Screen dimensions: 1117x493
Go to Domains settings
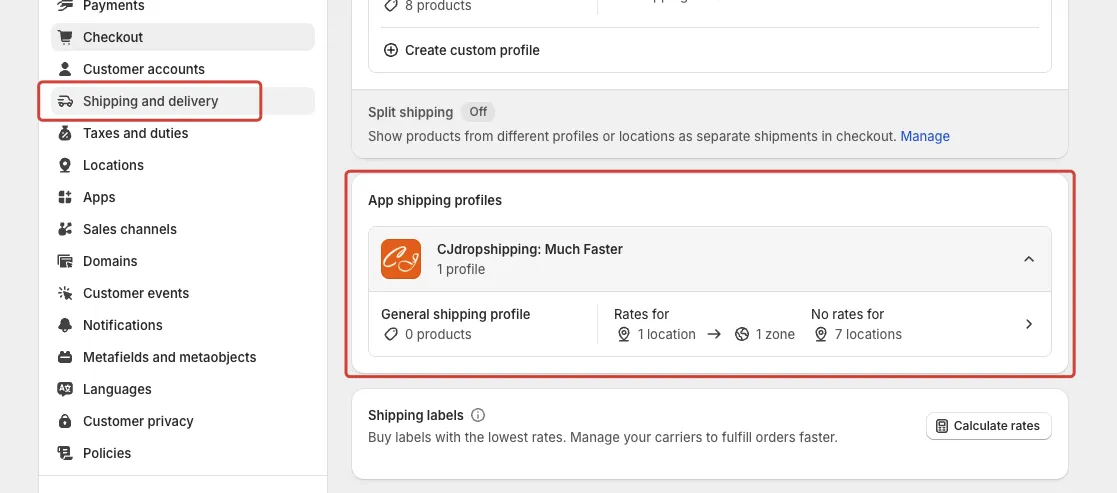(x=110, y=261)
